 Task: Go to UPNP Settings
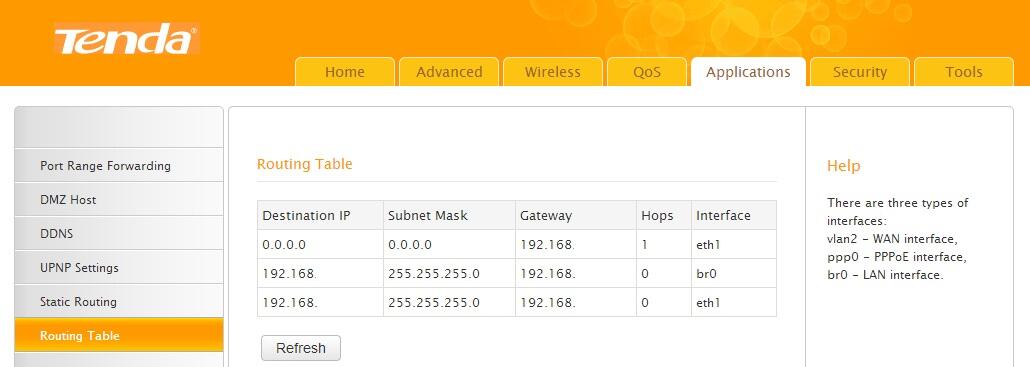point(119,268)
